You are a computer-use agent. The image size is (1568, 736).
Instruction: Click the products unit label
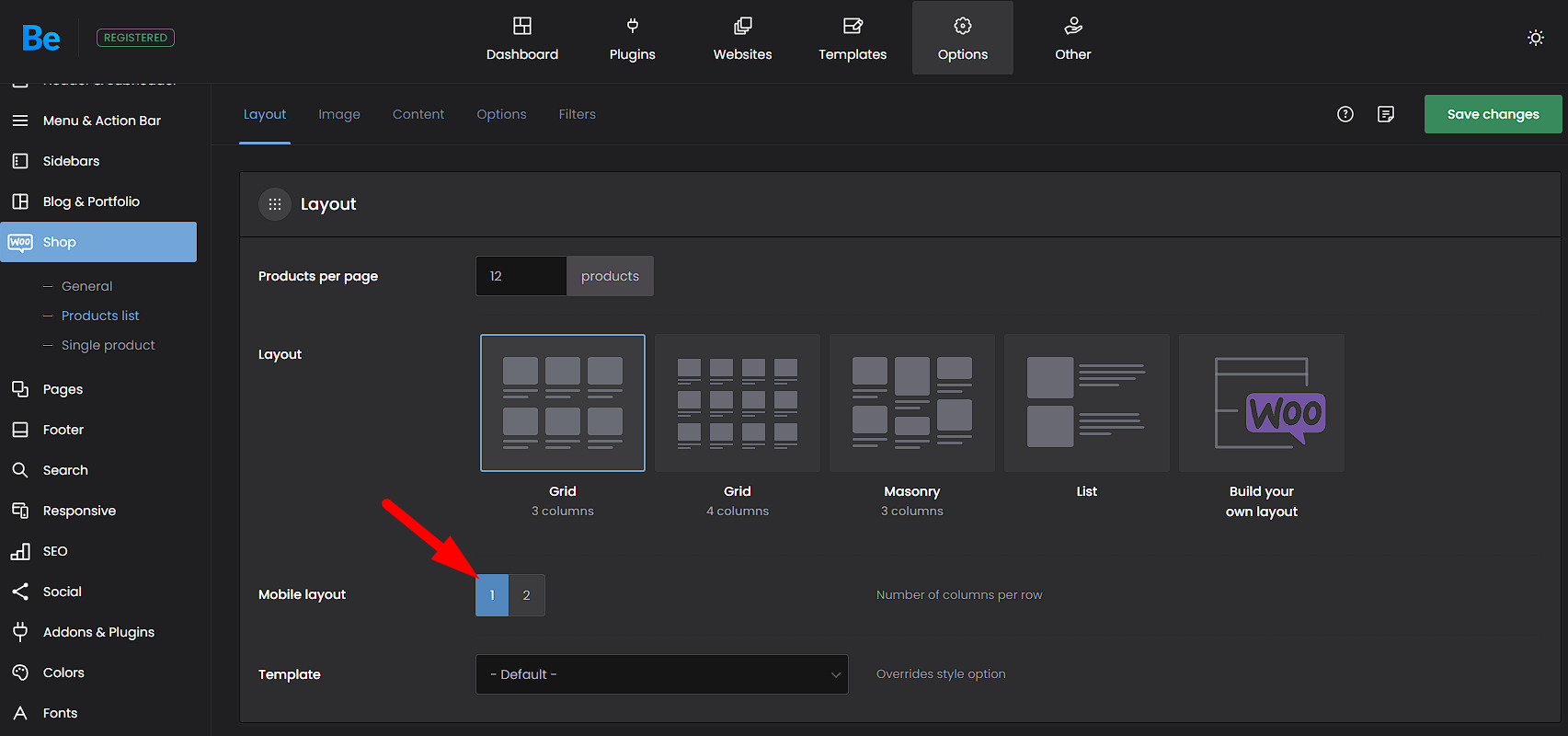(x=610, y=276)
